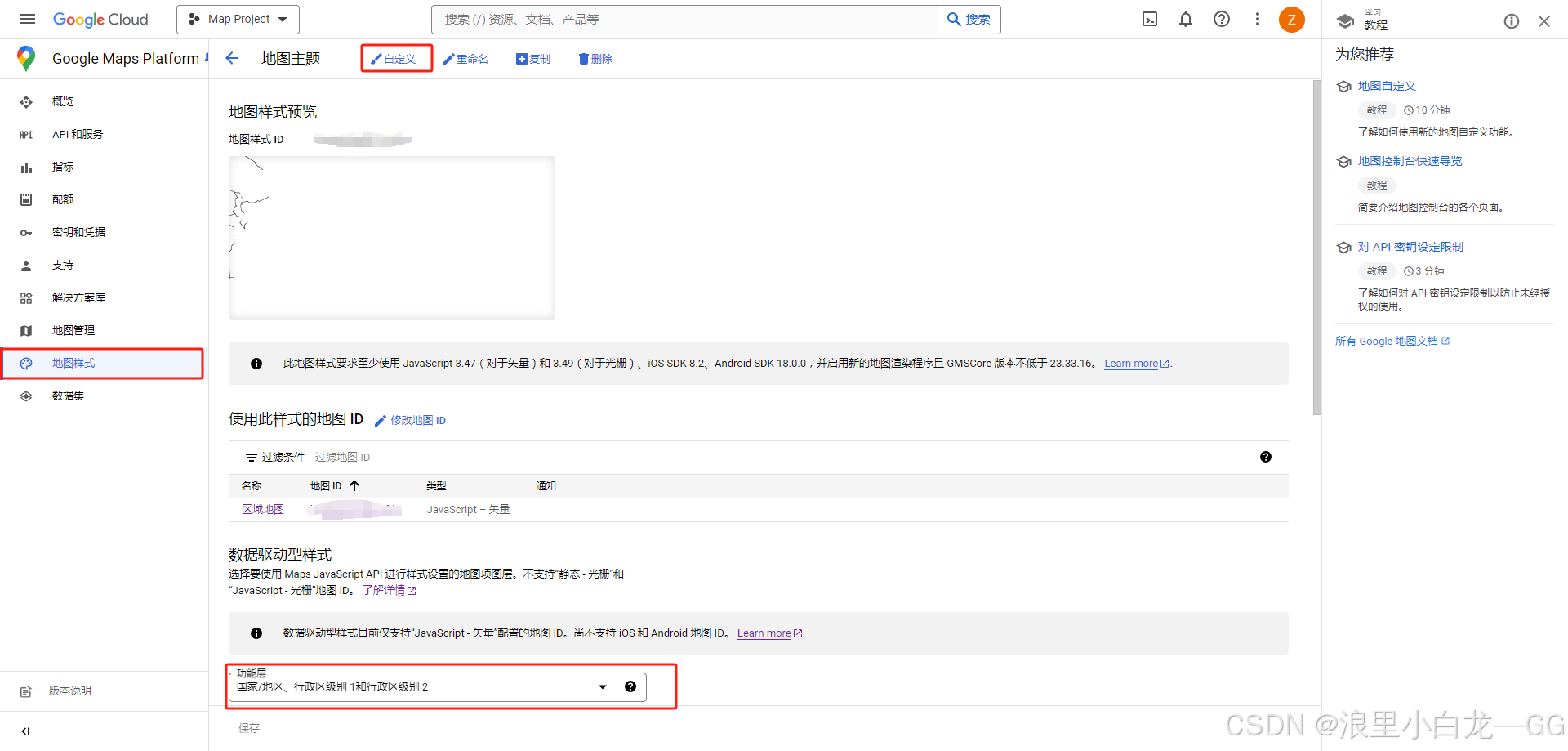Save changes with the 保存 button
This screenshot has height=751, width=1568.
[x=249, y=727]
